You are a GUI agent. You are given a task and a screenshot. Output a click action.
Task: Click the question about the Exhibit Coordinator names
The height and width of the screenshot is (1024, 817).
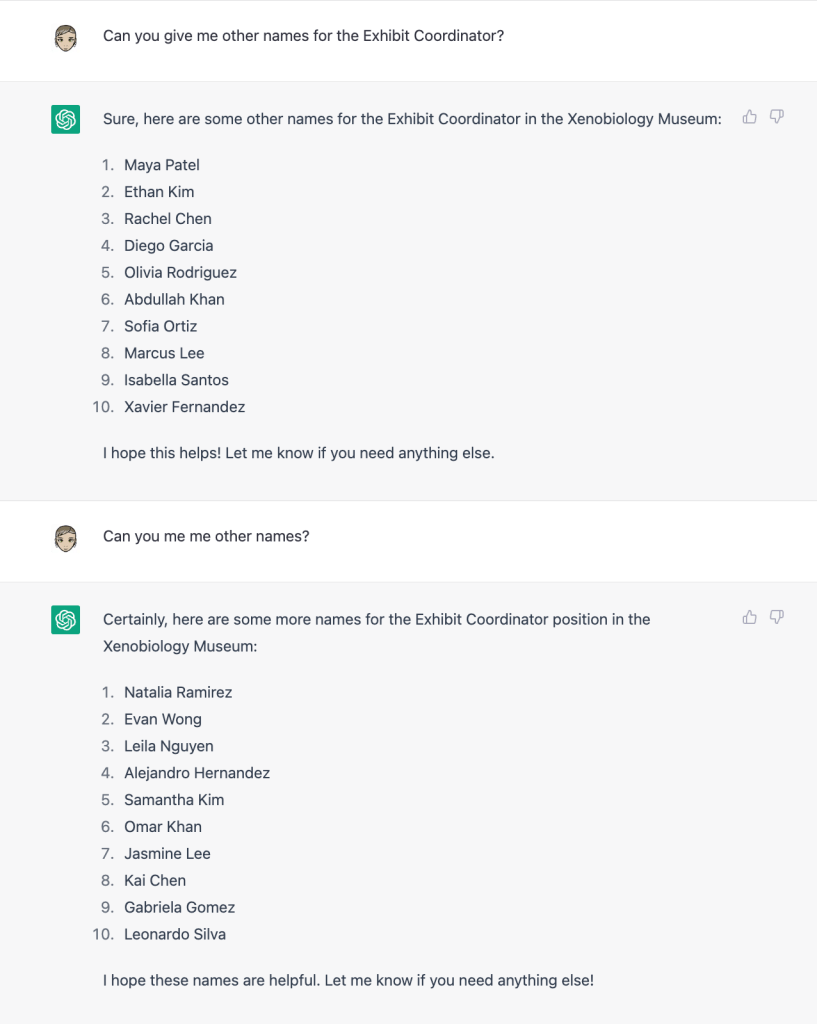point(303,36)
